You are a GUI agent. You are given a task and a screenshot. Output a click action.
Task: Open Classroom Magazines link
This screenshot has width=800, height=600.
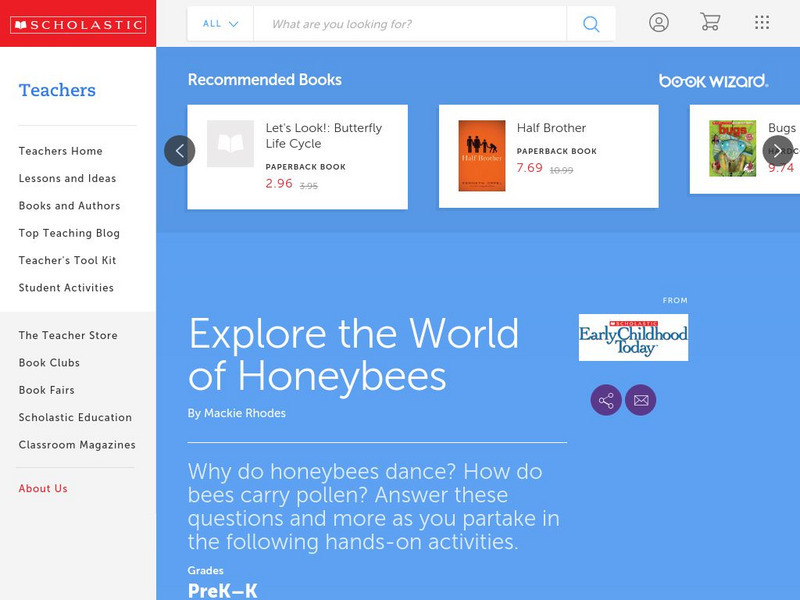77,445
